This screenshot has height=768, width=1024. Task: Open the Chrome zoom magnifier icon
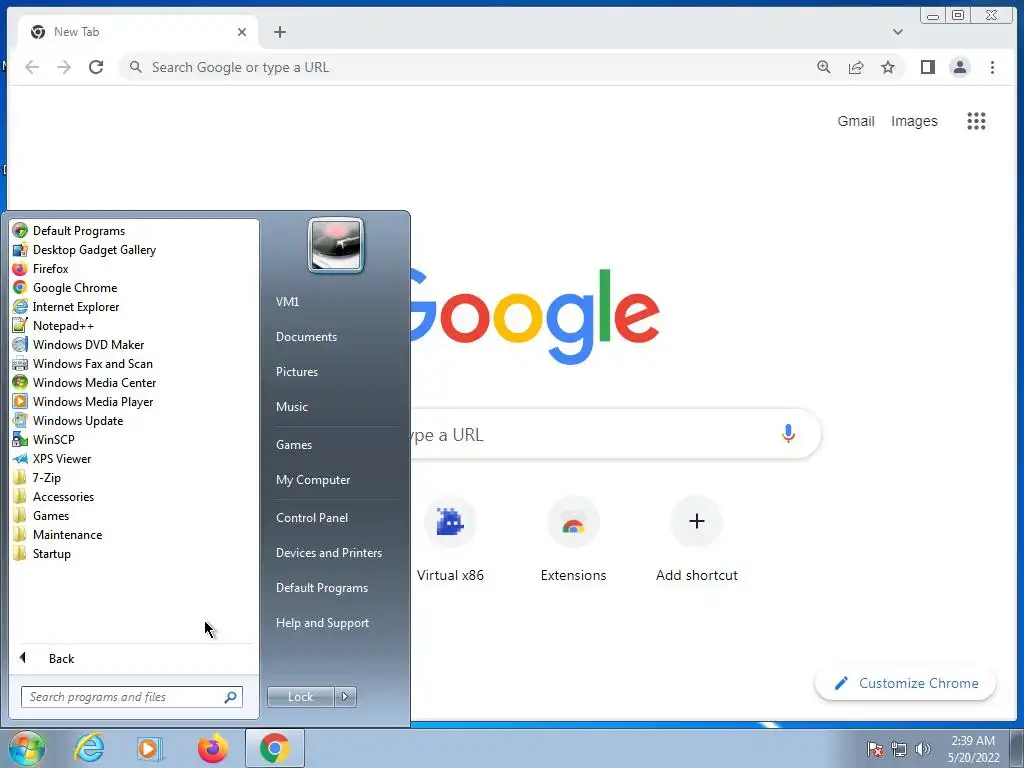[x=824, y=67]
